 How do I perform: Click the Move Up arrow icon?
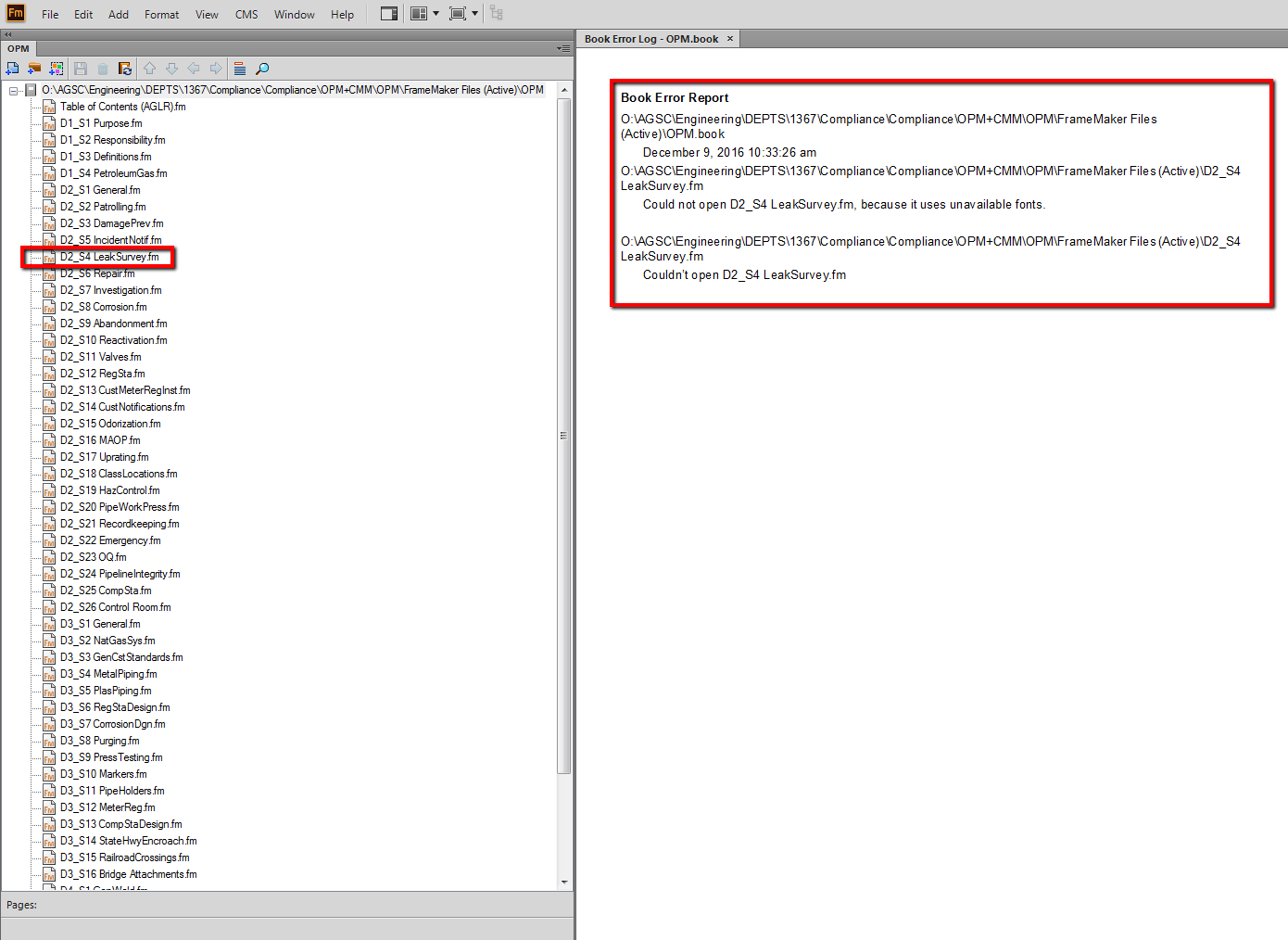pos(149,69)
